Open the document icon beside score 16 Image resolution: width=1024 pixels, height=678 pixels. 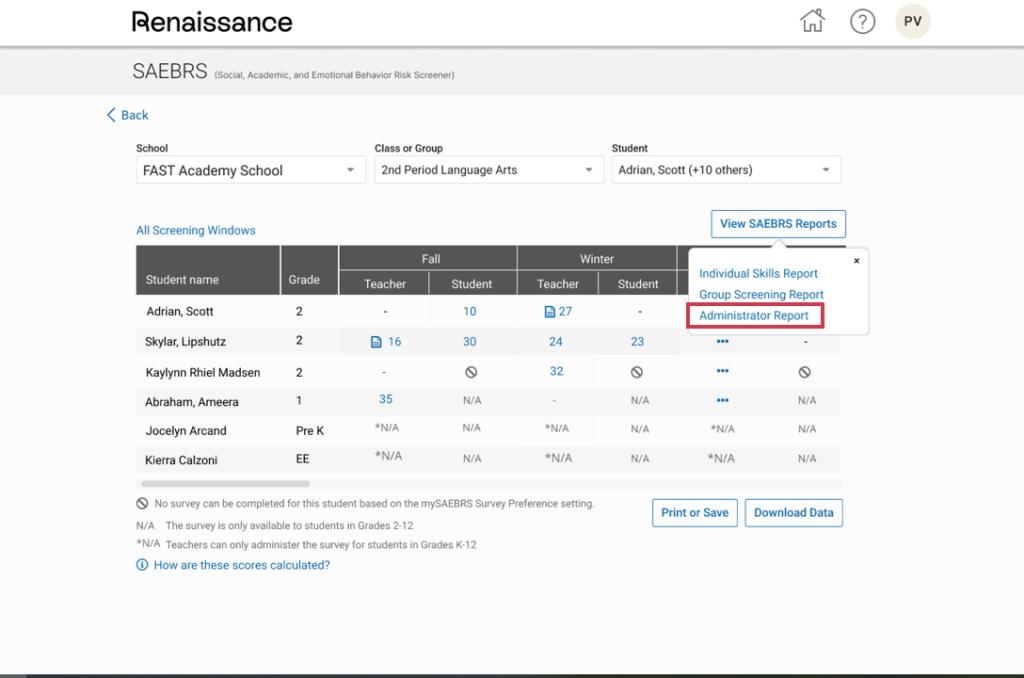click(x=376, y=342)
